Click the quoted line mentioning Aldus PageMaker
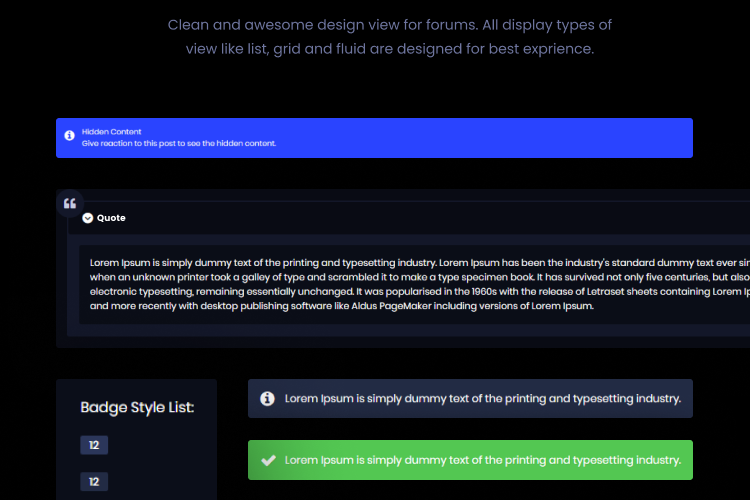This screenshot has height=500, width=750. point(340,306)
